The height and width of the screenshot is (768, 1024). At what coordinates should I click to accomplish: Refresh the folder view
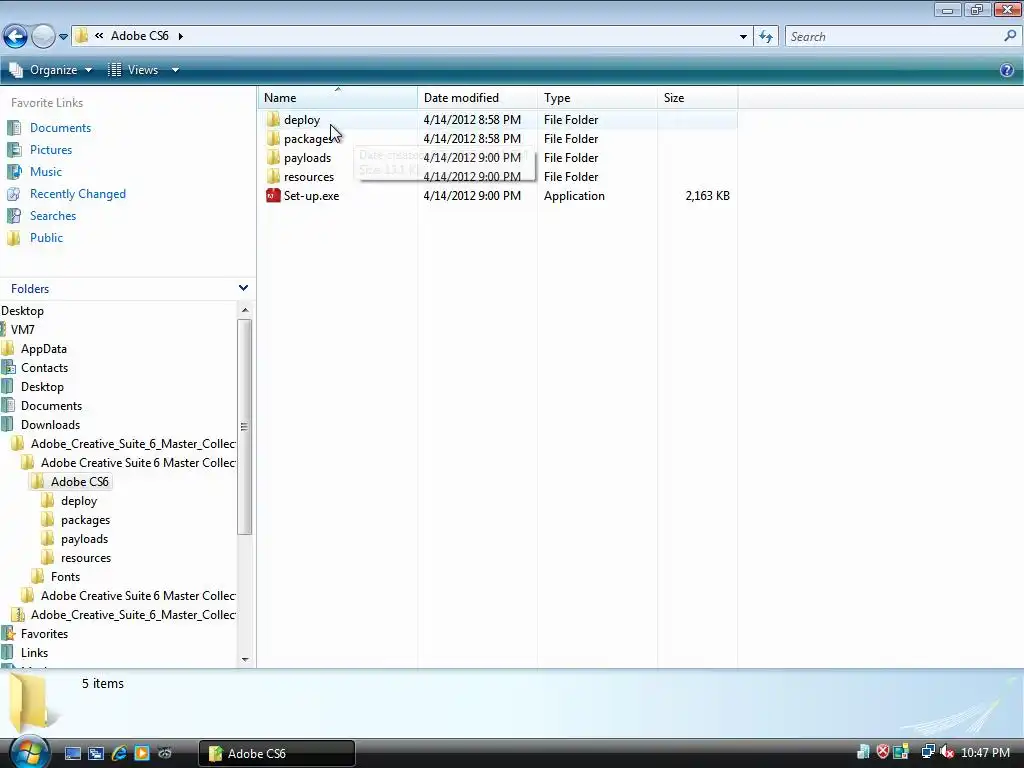(766, 37)
